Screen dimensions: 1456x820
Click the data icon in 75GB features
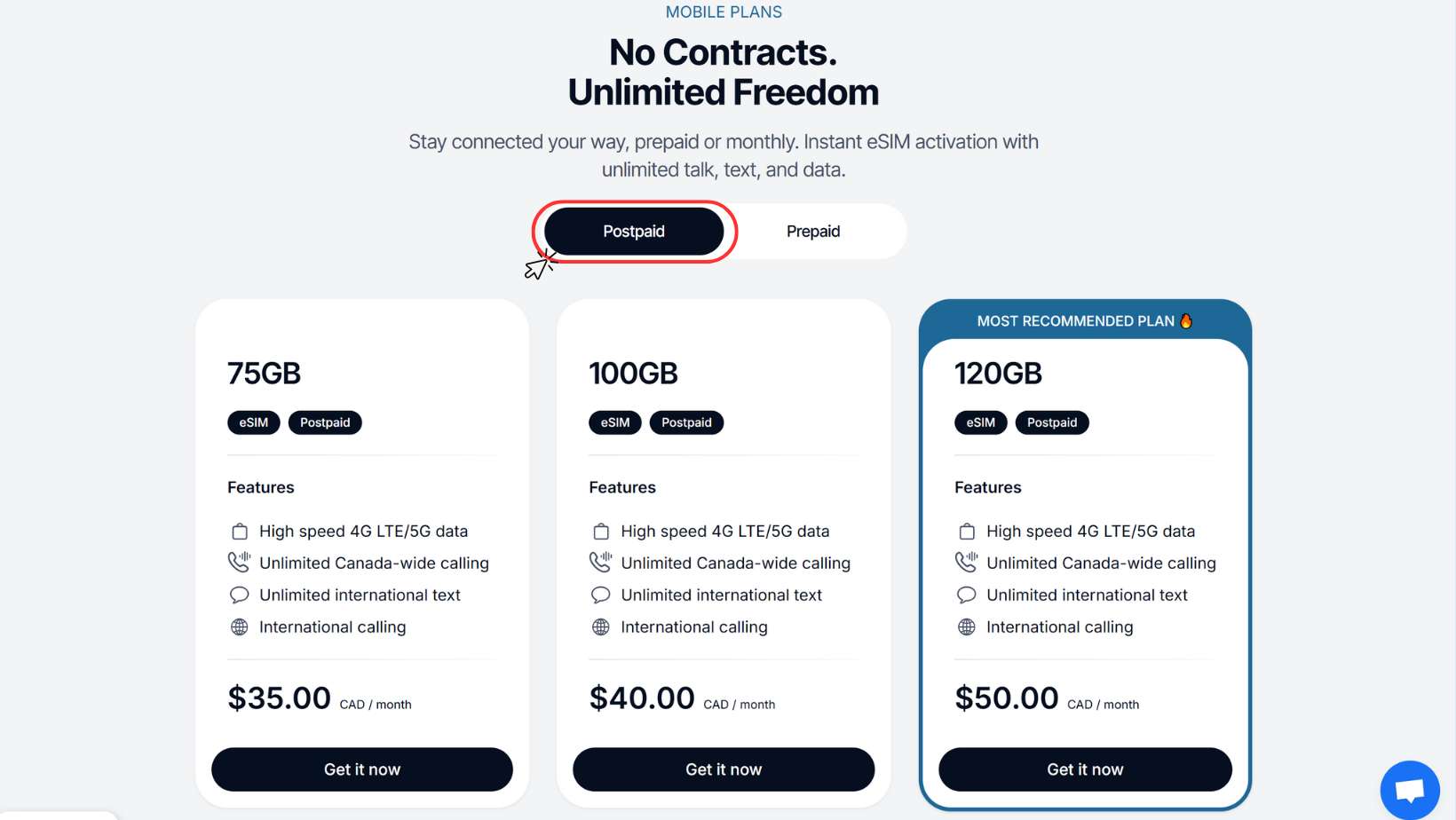(x=240, y=532)
